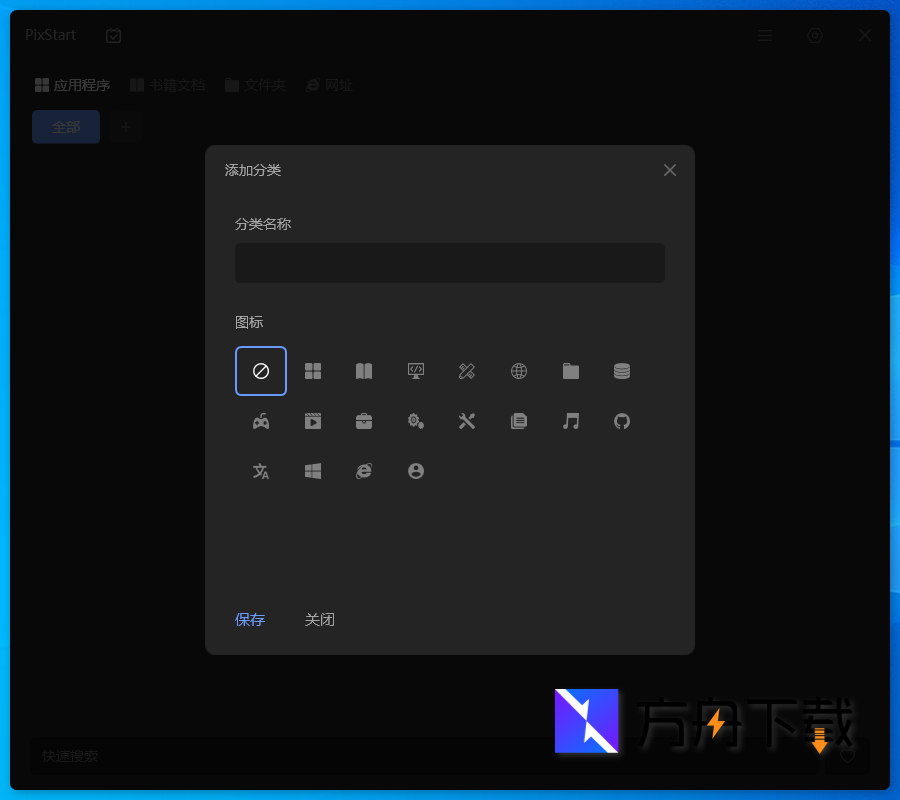Viewport: 900px width, 800px height.
Task: Open the 书籍文档 tab
Action: click(x=168, y=85)
